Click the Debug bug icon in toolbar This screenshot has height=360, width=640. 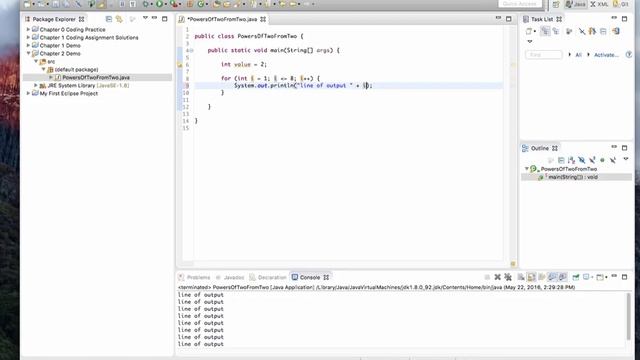pos(146,4)
